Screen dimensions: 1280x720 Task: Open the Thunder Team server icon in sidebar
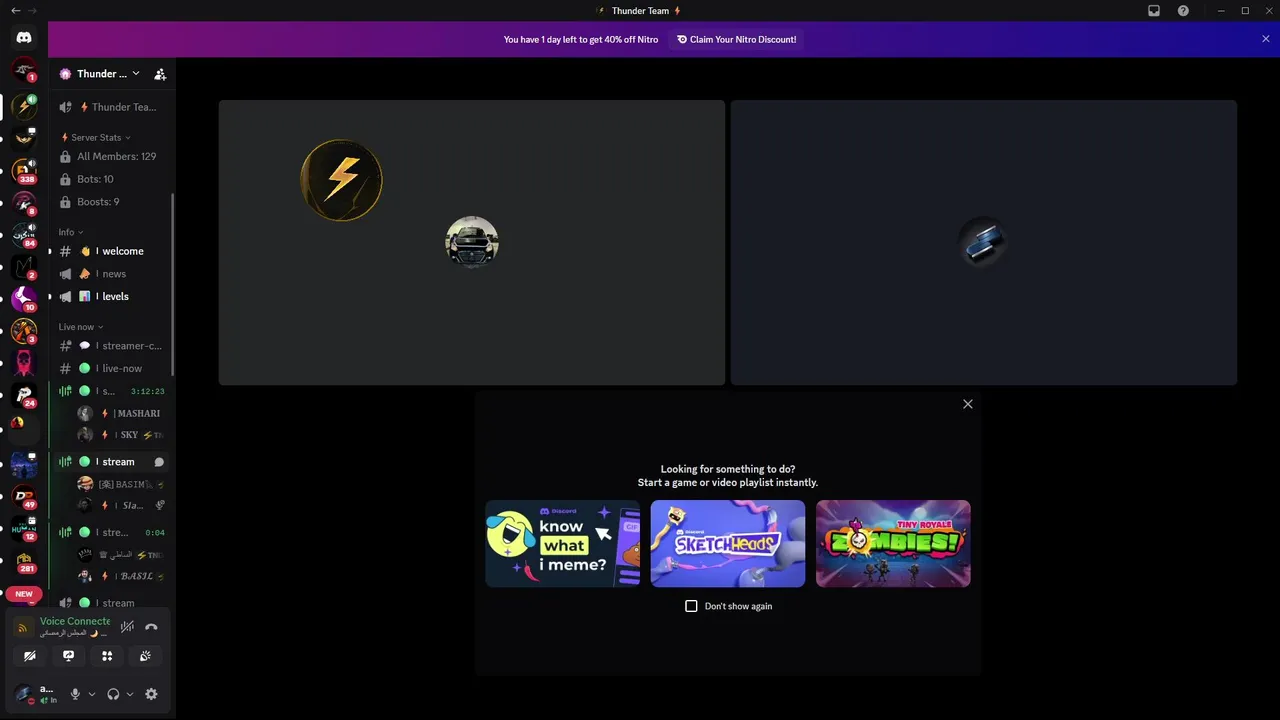tap(24, 106)
